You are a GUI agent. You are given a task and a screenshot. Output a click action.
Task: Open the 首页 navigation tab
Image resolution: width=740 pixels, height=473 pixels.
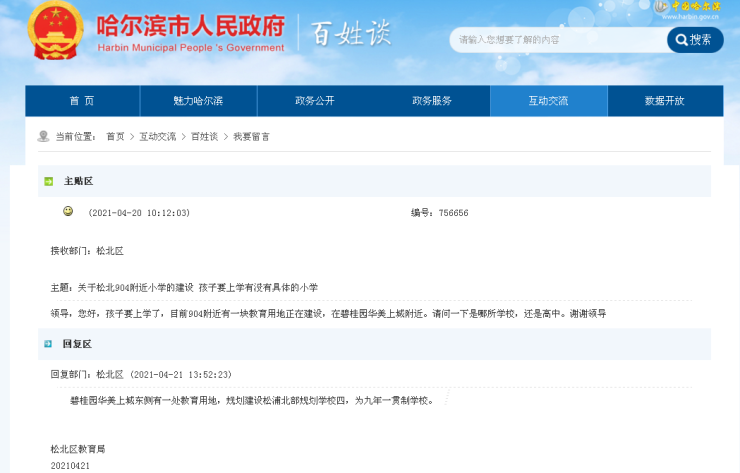(x=83, y=101)
